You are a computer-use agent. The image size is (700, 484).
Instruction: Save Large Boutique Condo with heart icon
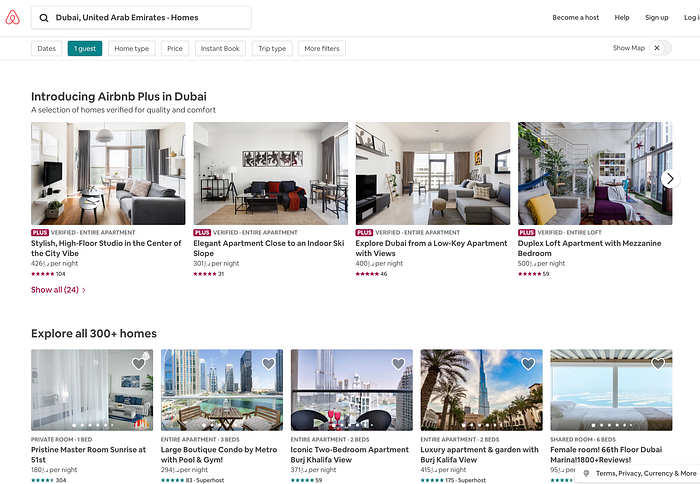[x=268, y=364]
